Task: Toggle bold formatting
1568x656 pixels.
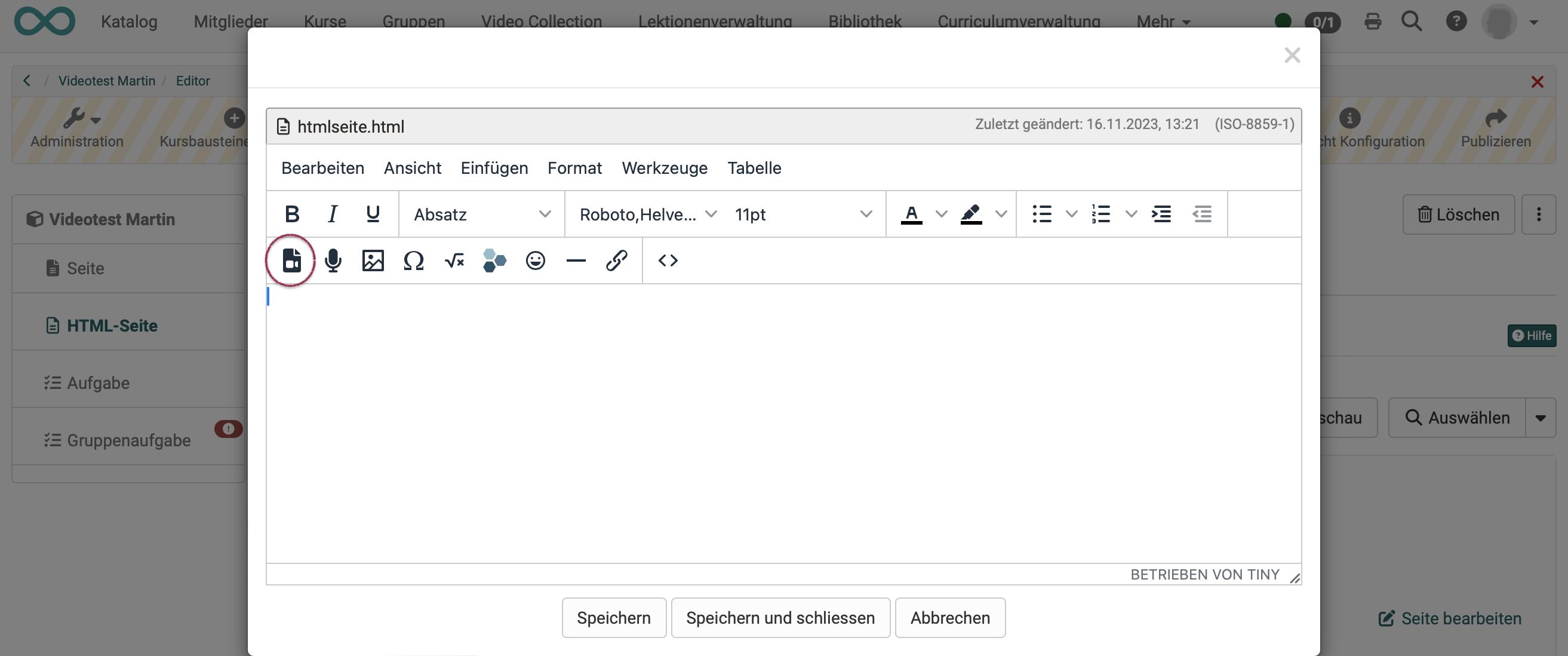Action: (x=293, y=214)
